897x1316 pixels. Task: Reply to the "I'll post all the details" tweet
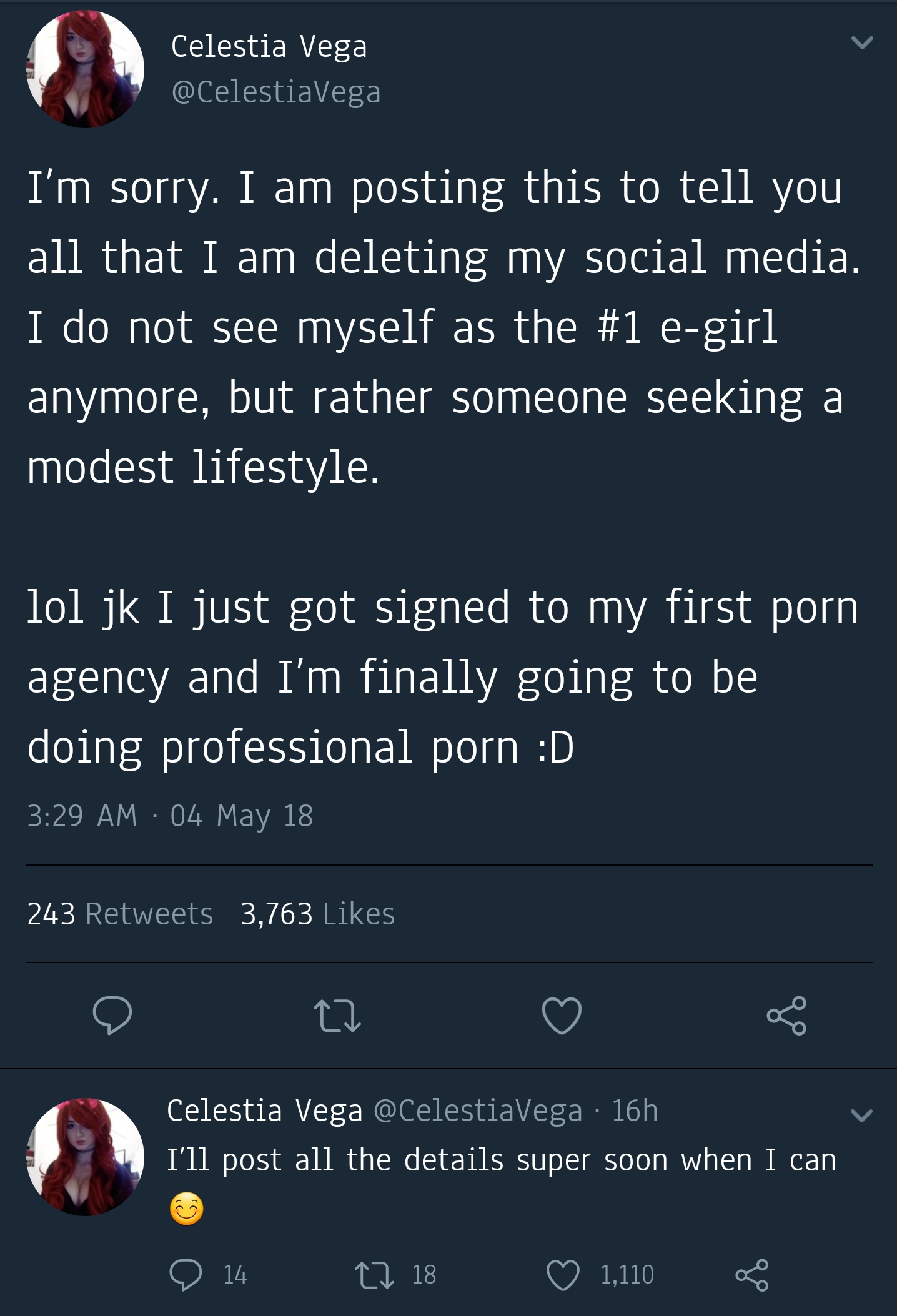[x=186, y=1274]
